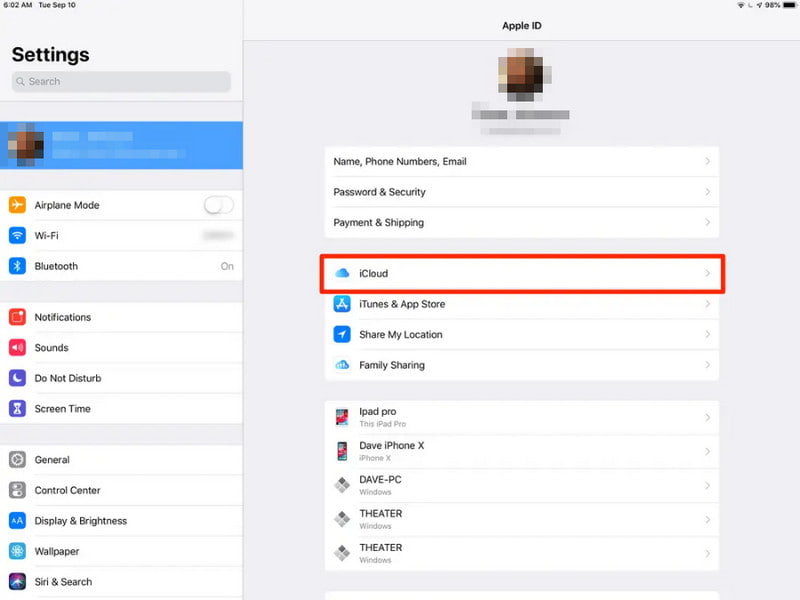Tap the battery icon in status bar
The height and width of the screenshot is (600, 800).
(x=790, y=5)
